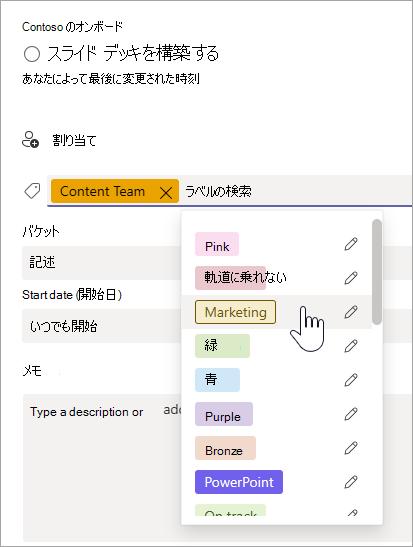Open the バケット dropdown showing 記述
This screenshot has width=413, height=547.
point(102,263)
